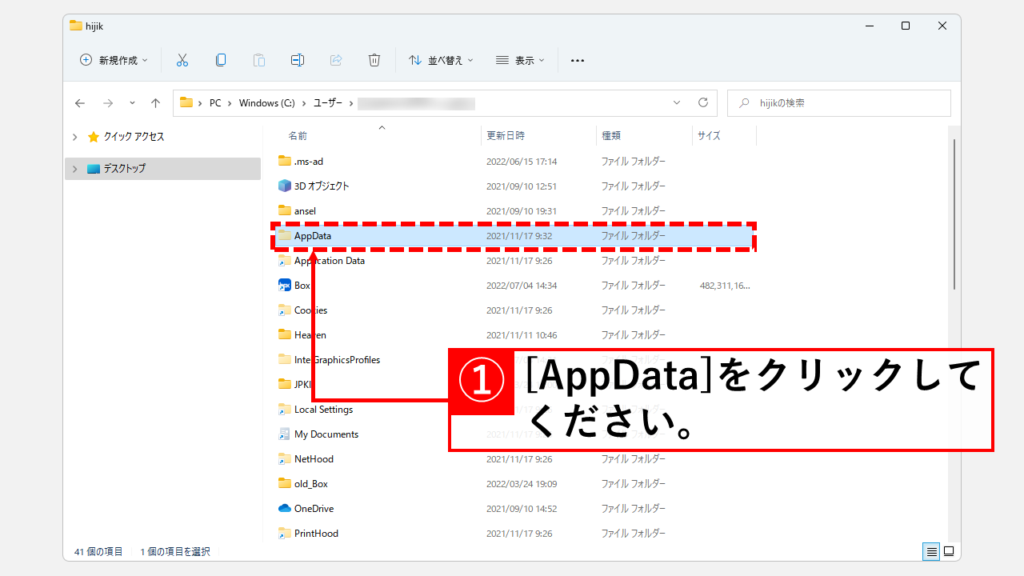Select デスクトップ in the navigation pane
Screen dimensions: 1024x576
coord(124,169)
